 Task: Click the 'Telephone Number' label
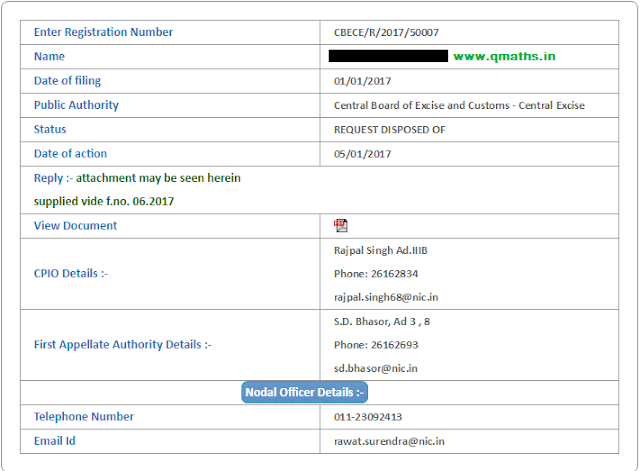[x=84, y=417]
